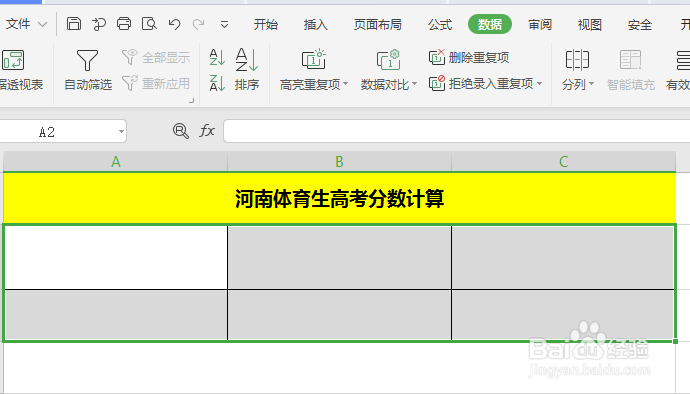Select column B header
The height and width of the screenshot is (394, 690).
point(339,162)
